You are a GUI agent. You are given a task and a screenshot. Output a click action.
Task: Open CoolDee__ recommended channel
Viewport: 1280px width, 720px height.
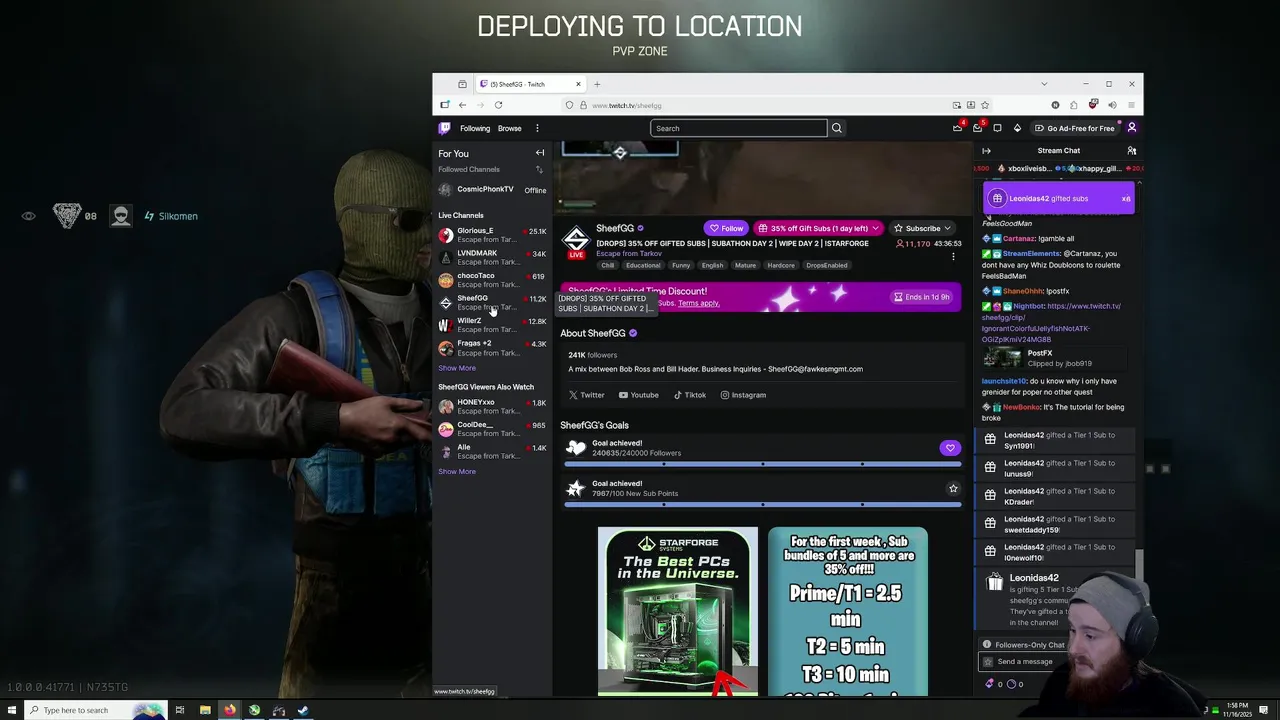[x=492, y=429]
